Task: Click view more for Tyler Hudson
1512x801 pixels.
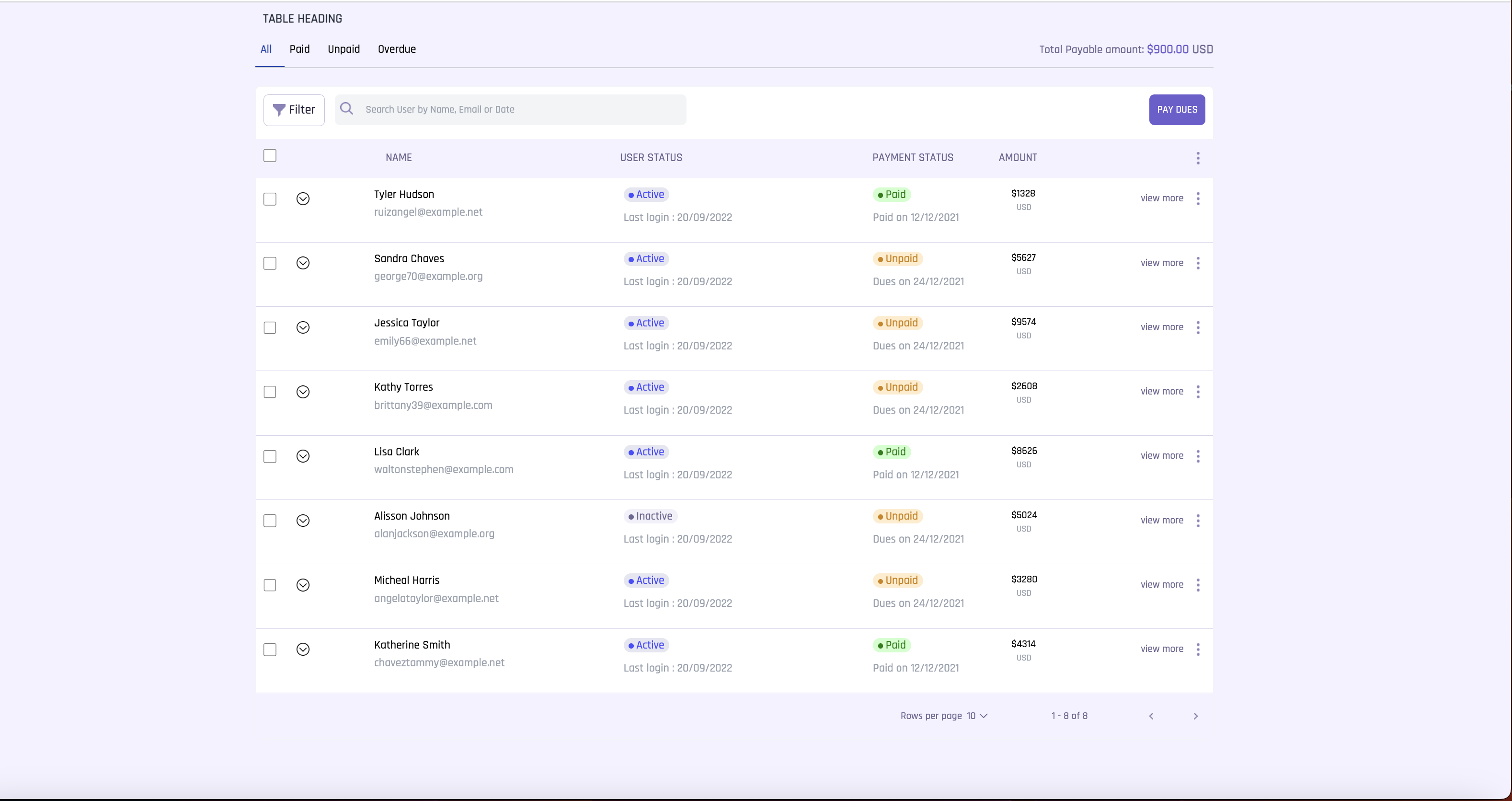Action: pyautogui.click(x=1162, y=198)
